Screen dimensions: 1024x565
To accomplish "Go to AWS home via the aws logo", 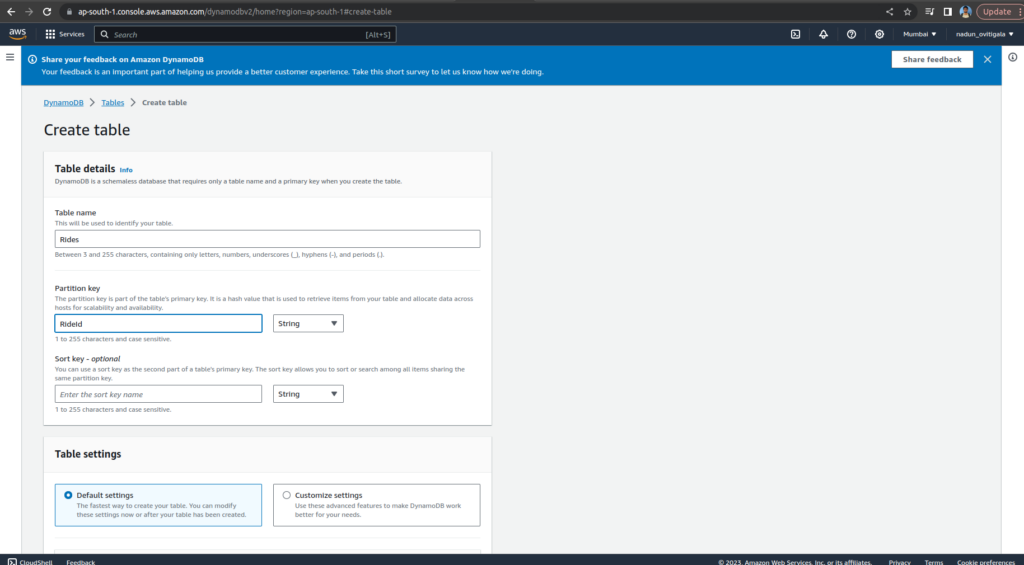I will (18, 34).
